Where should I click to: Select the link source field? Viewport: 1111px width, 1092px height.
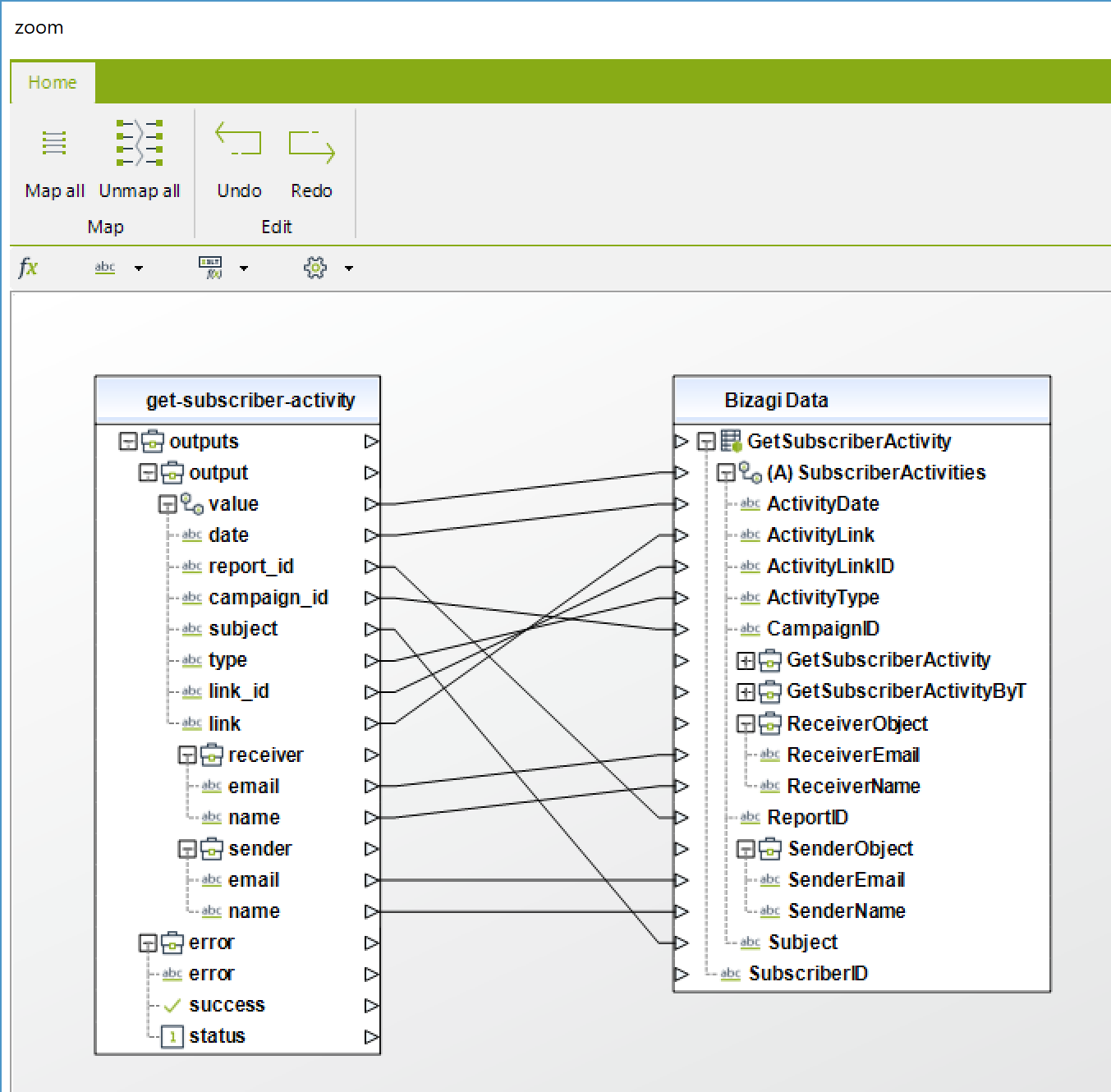tap(225, 724)
